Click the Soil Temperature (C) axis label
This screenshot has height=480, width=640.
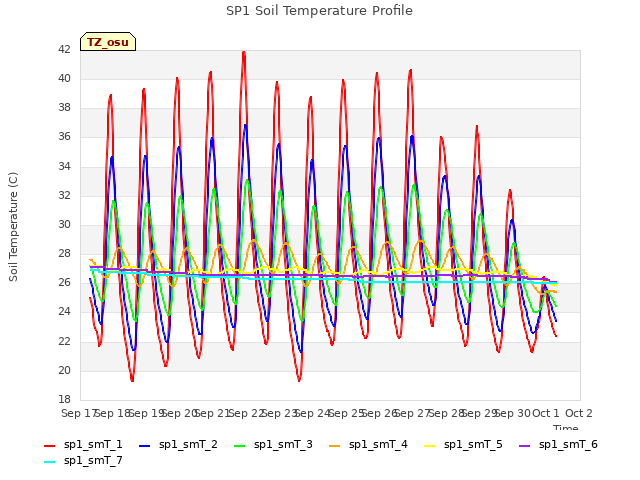13,227
